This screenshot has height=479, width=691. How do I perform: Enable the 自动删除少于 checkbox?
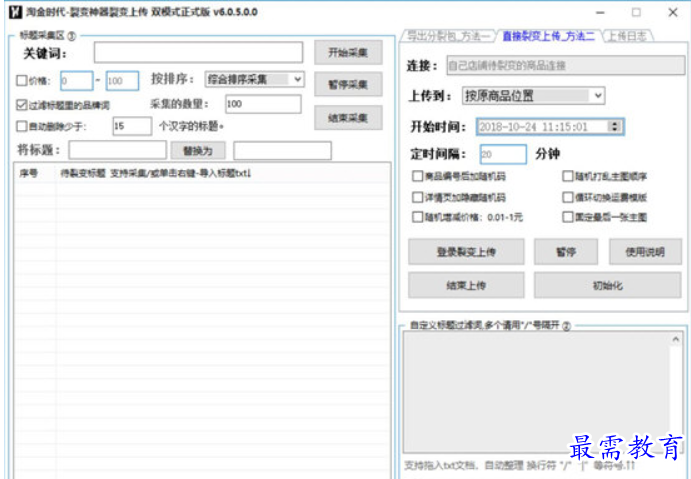tap(22, 126)
